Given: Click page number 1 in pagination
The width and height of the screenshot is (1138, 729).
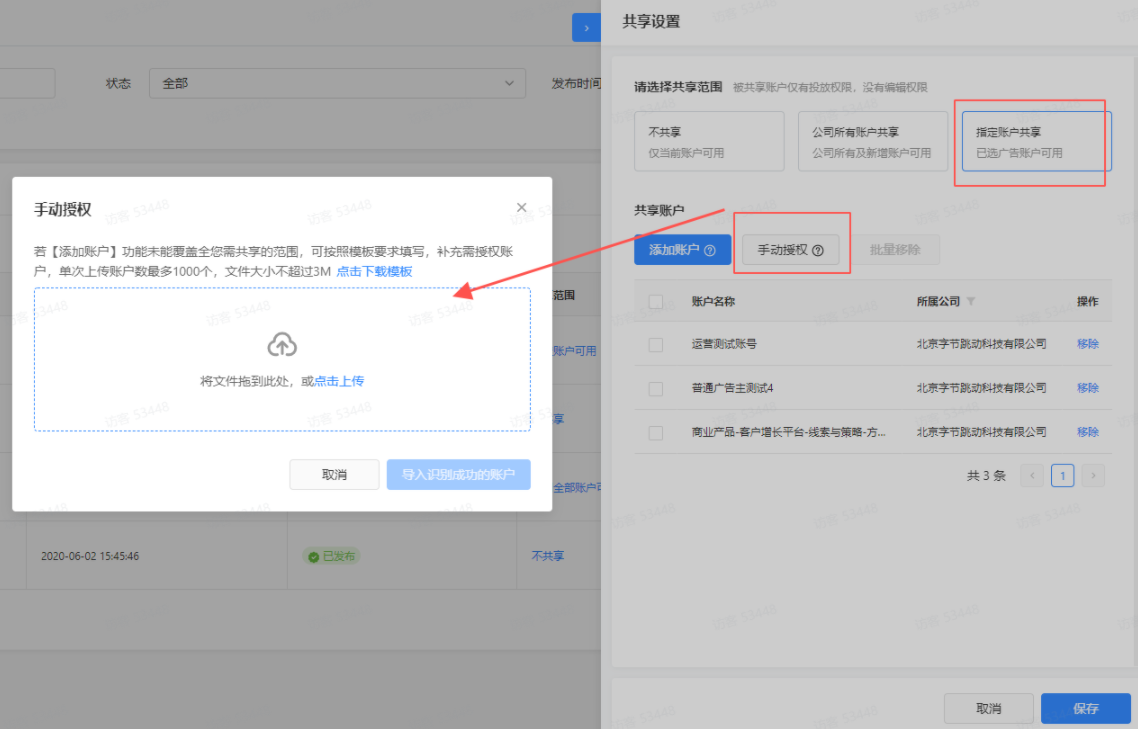Looking at the screenshot, I should pyautogui.click(x=1062, y=475).
